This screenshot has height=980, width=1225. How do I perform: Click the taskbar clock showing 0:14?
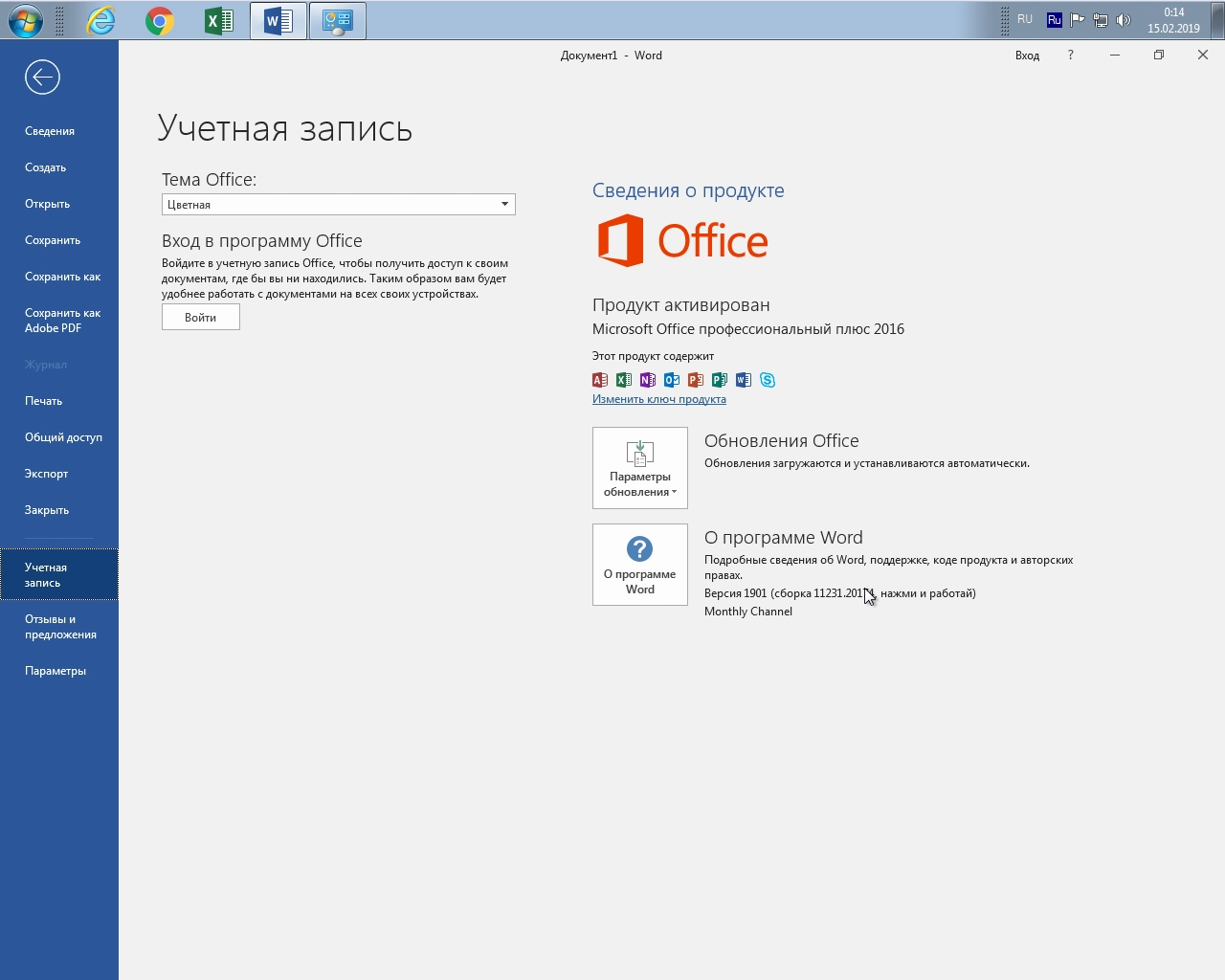(x=1173, y=20)
